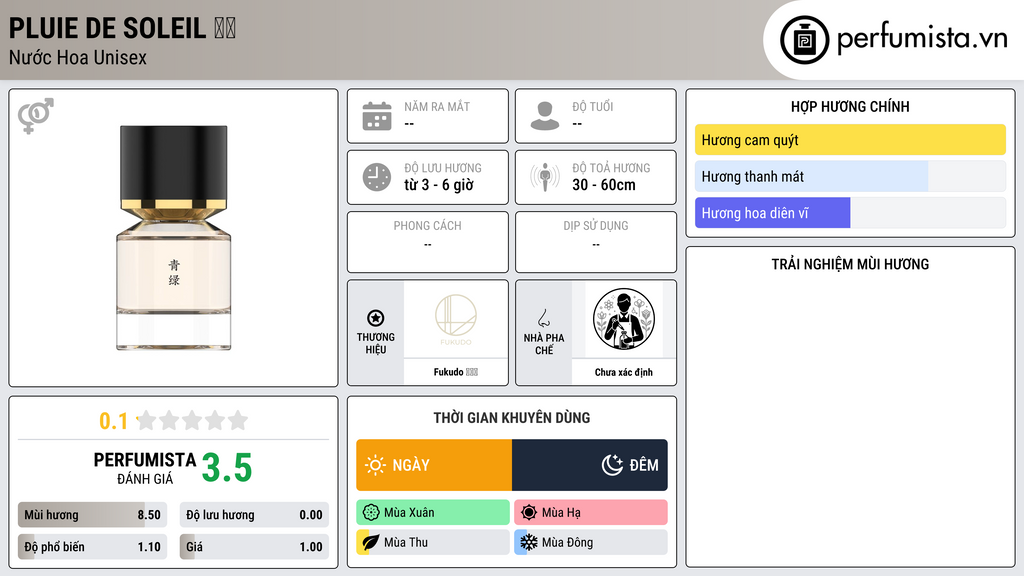This screenshot has width=1024, height=576.
Task: Click the perfumista.vn site name
Action: [x=922, y=39]
